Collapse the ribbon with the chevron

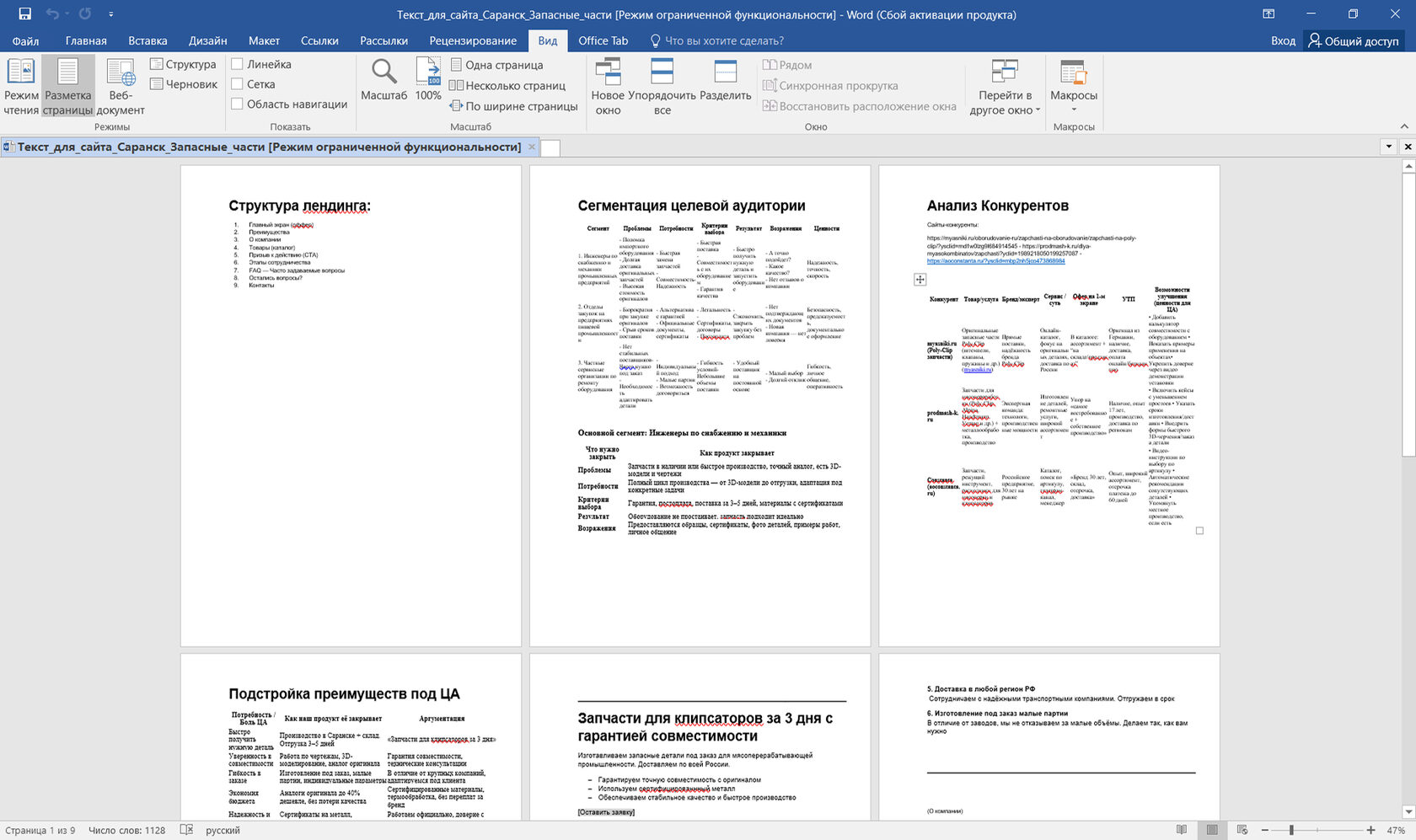point(1404,126)
